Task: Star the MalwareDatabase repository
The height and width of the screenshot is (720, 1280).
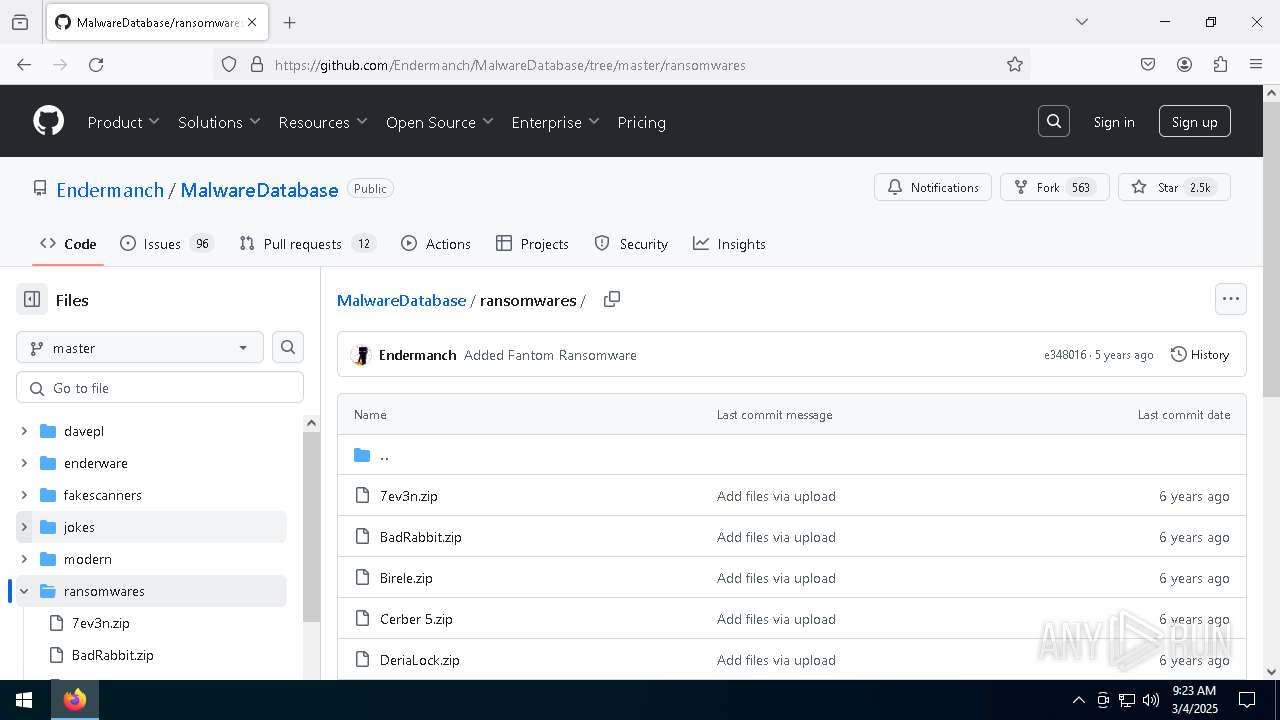Action: [x=1174, y=187]
